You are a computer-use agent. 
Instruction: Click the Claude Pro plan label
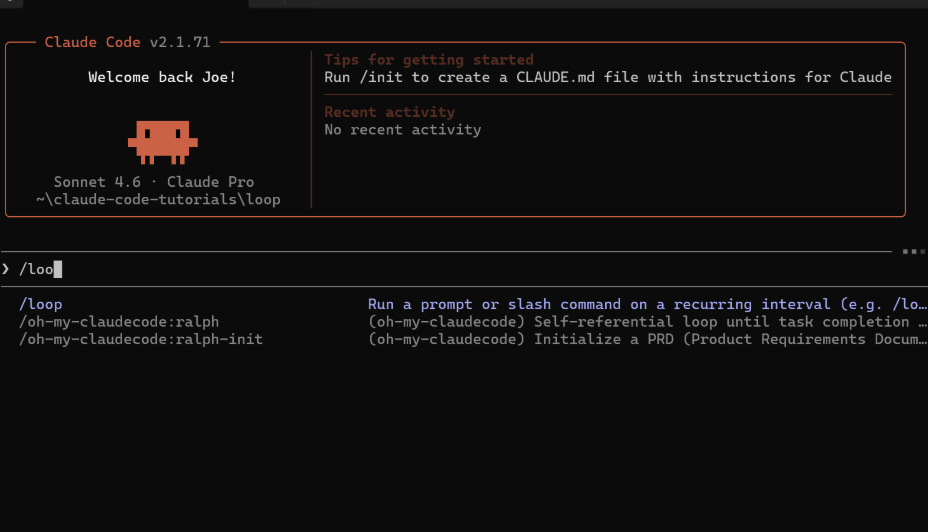pyautogui.click(x=211, y=182)
